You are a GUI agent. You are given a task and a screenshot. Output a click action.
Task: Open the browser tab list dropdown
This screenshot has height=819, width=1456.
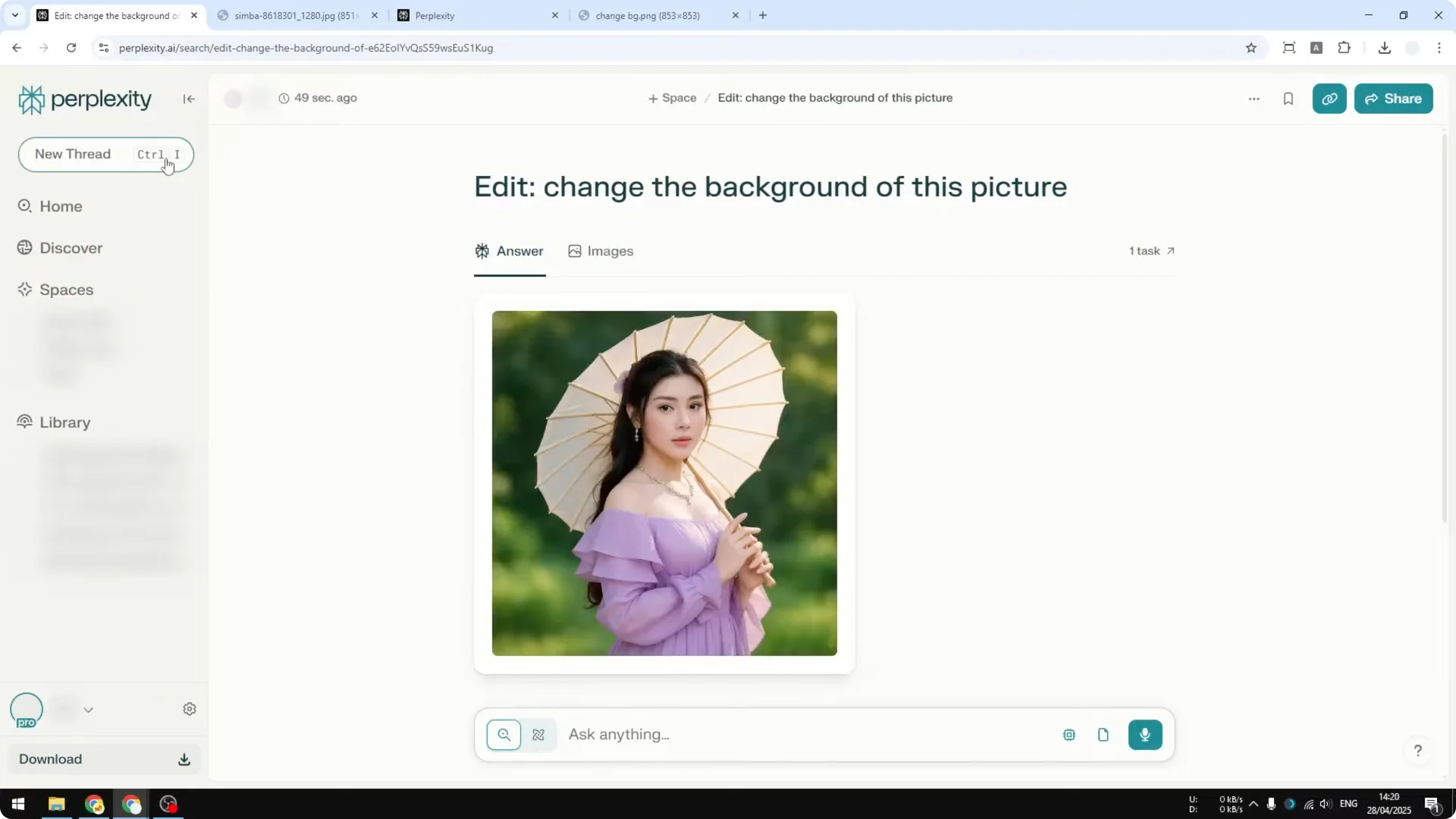pyautogui.click(x=14, y=15)
